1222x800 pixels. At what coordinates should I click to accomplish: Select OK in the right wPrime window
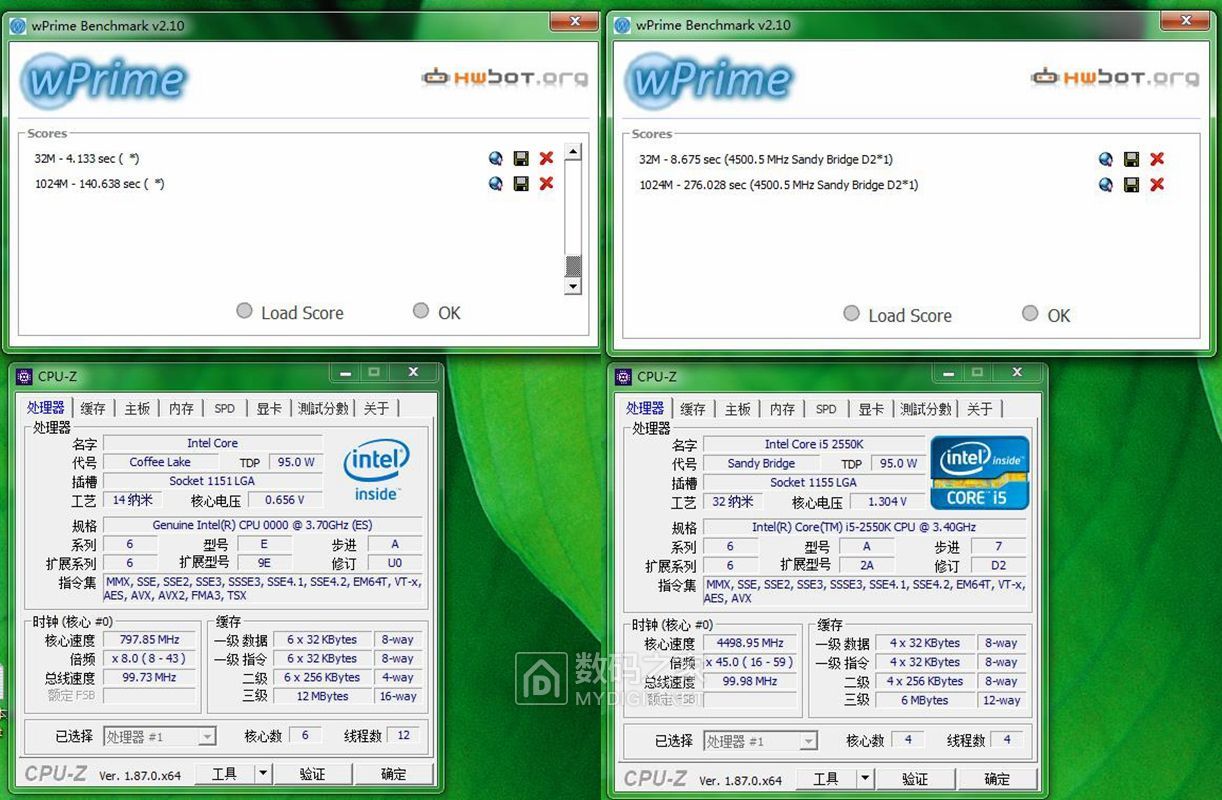(x=1030, y=313)
